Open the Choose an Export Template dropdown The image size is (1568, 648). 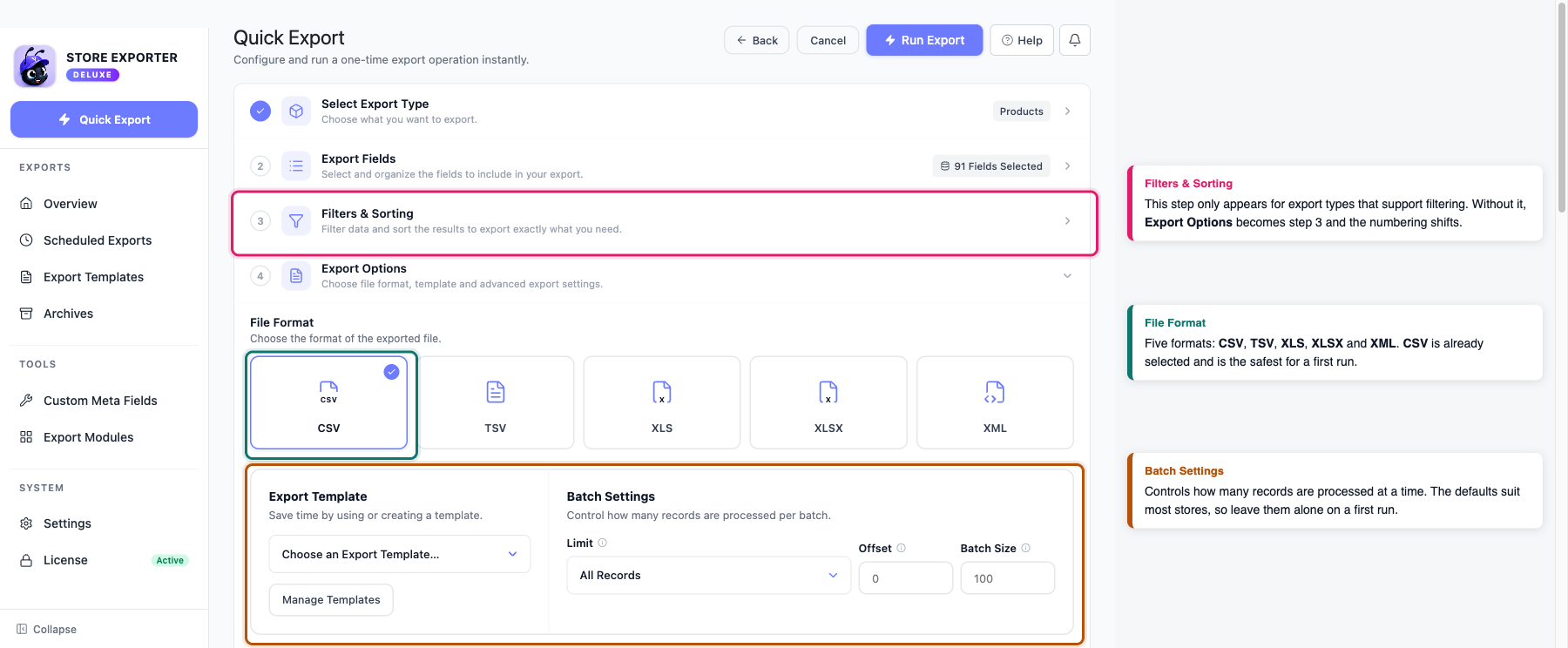pos(400,554)
